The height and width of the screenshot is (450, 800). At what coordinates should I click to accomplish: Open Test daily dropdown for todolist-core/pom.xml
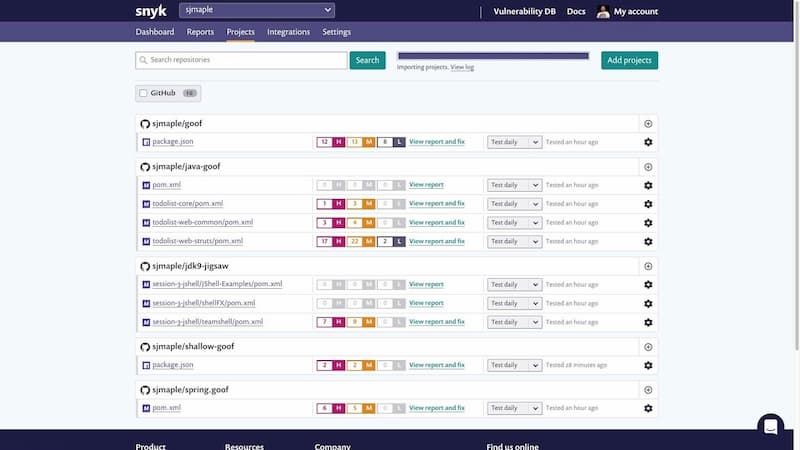(514, 204)
